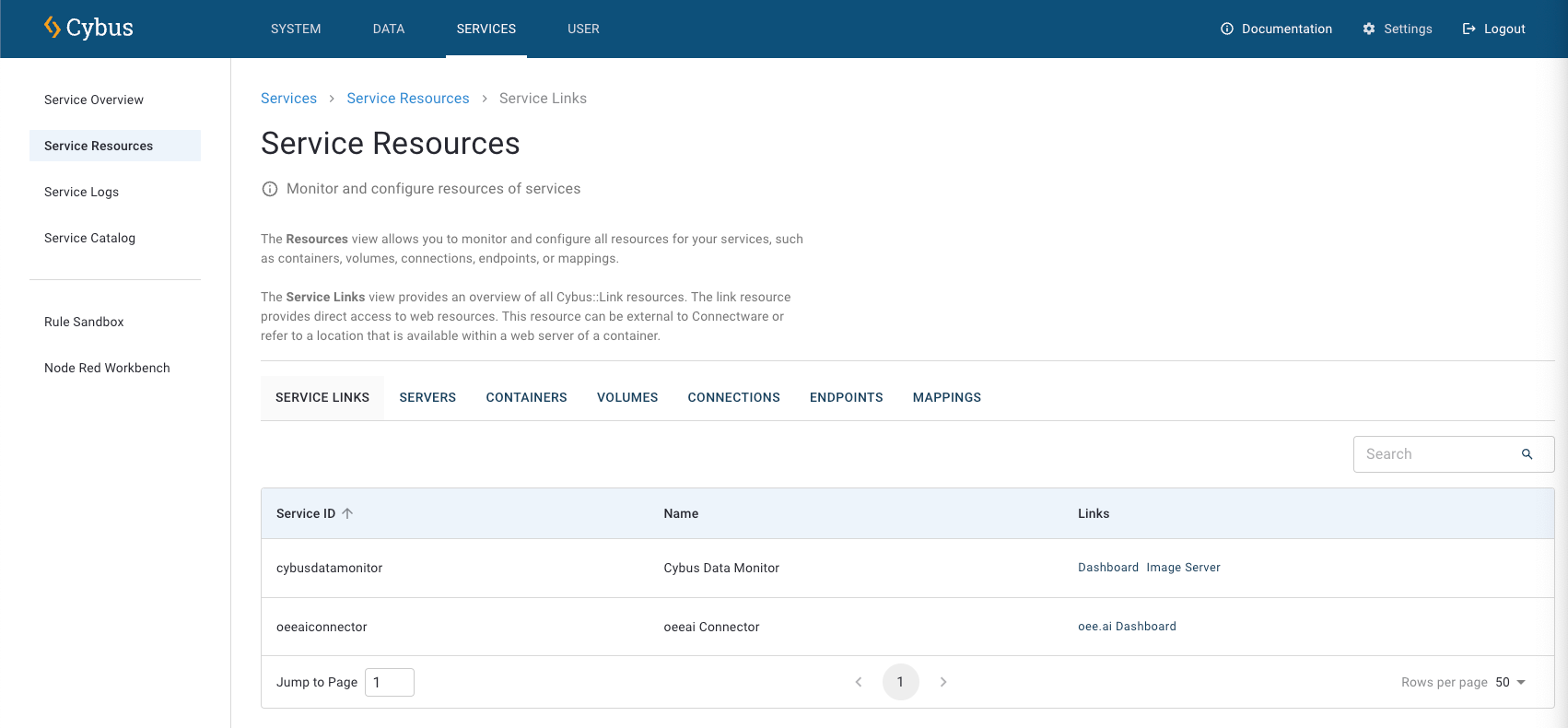
Task: Click the Cybus logo icon
Action: pos(53,28)
